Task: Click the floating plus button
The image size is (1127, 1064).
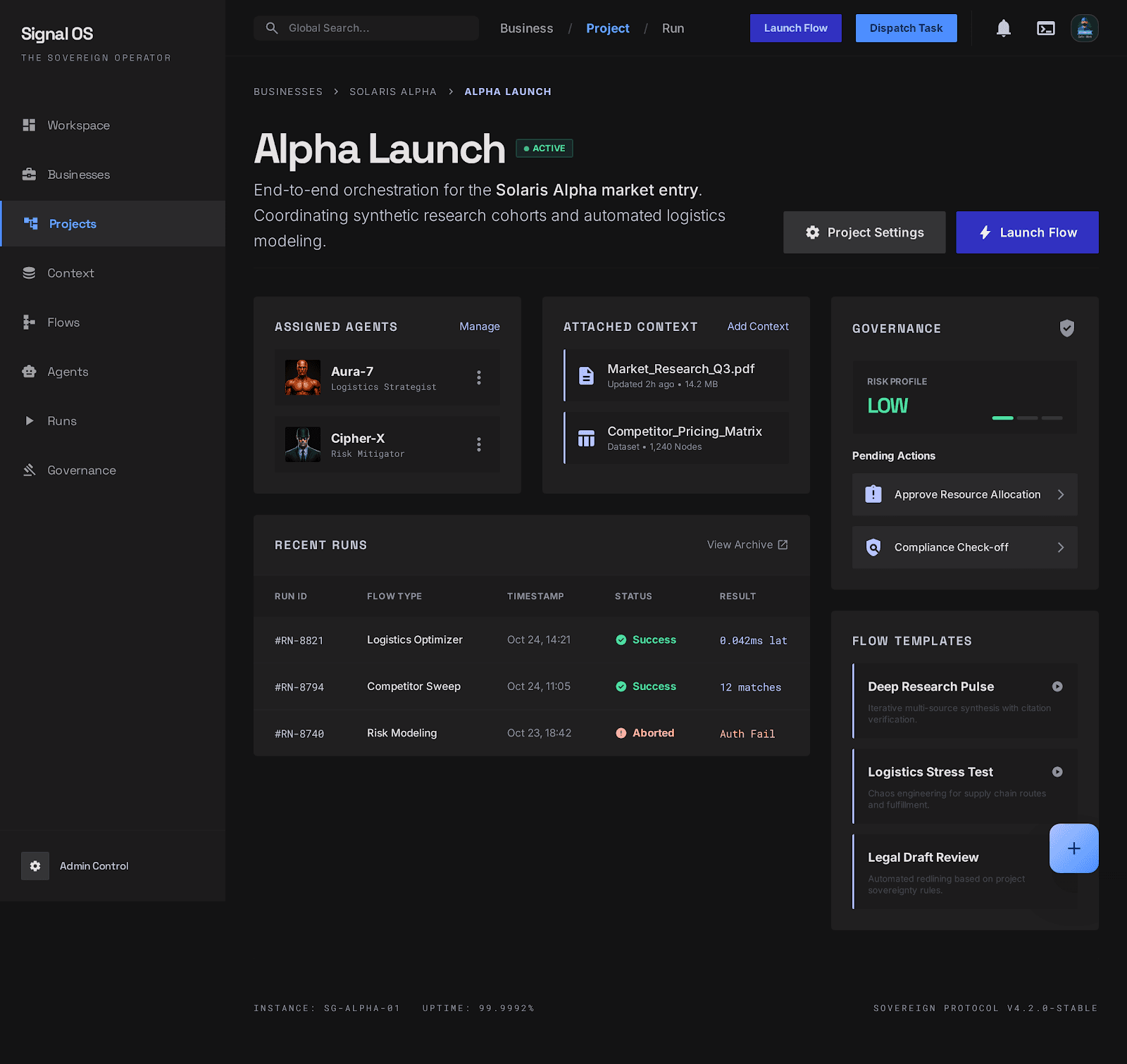Action: pyautogui.click(x=1074, y=849)
